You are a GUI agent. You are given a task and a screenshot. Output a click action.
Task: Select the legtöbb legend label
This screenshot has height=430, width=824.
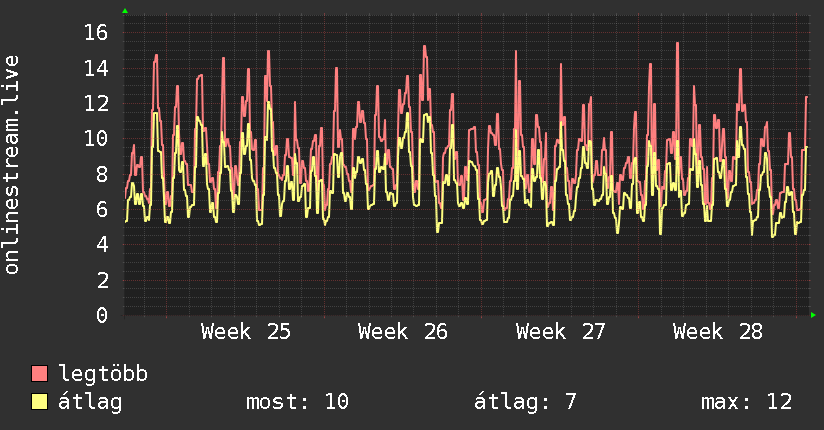(103, 374)
